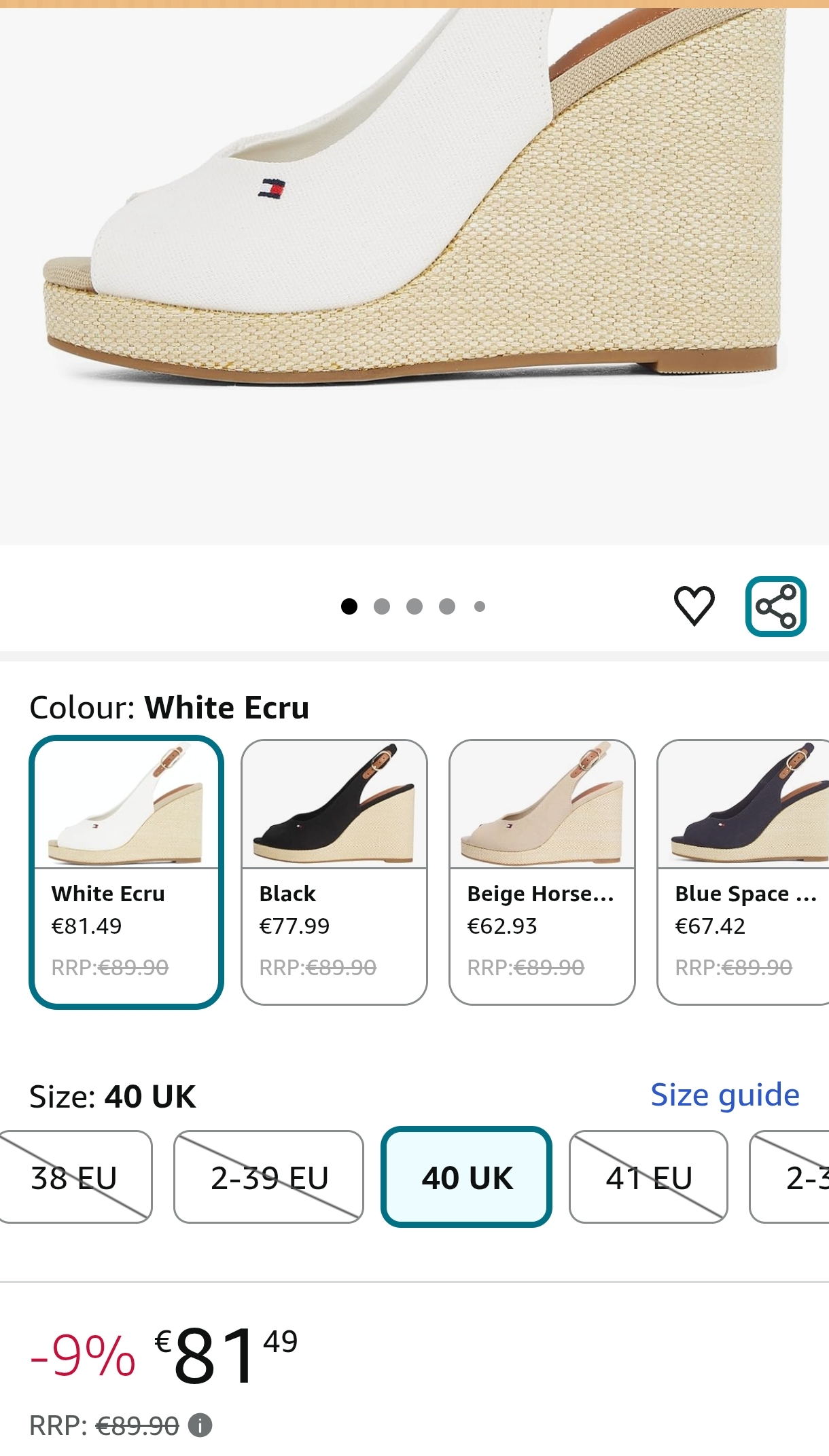Select the 38 EU size option
This screenshot has width=829, height=1456.
tap(75, 1177)
